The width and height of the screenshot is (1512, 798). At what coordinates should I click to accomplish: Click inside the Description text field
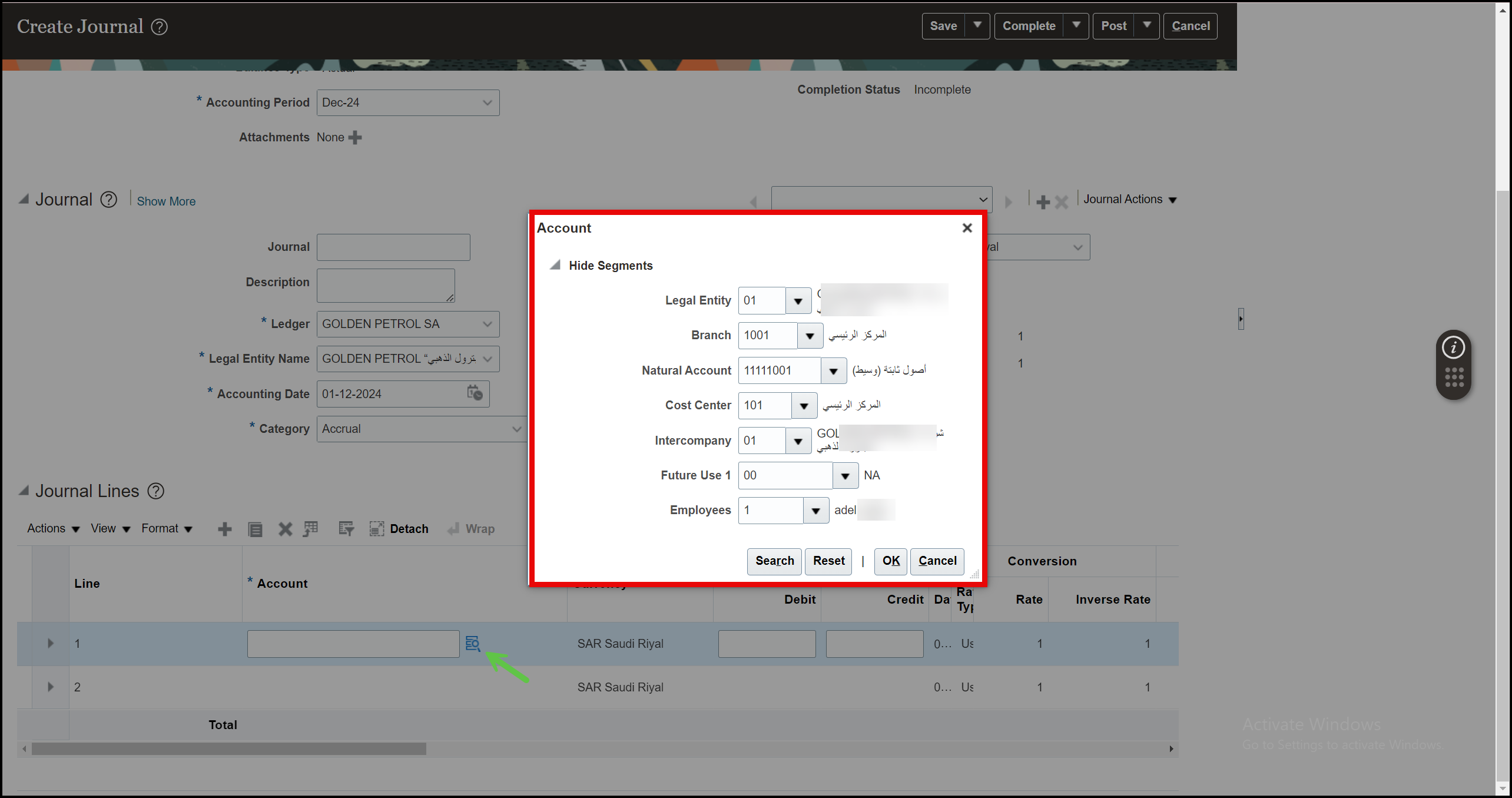pyautogui.click(x=386, y=285)
